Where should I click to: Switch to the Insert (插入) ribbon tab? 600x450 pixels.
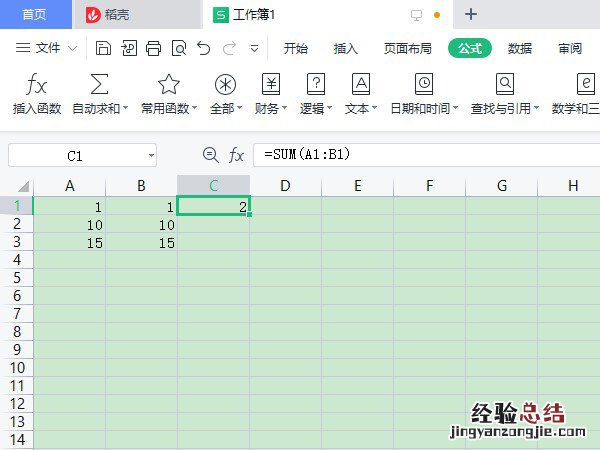(x=345, y=48)
